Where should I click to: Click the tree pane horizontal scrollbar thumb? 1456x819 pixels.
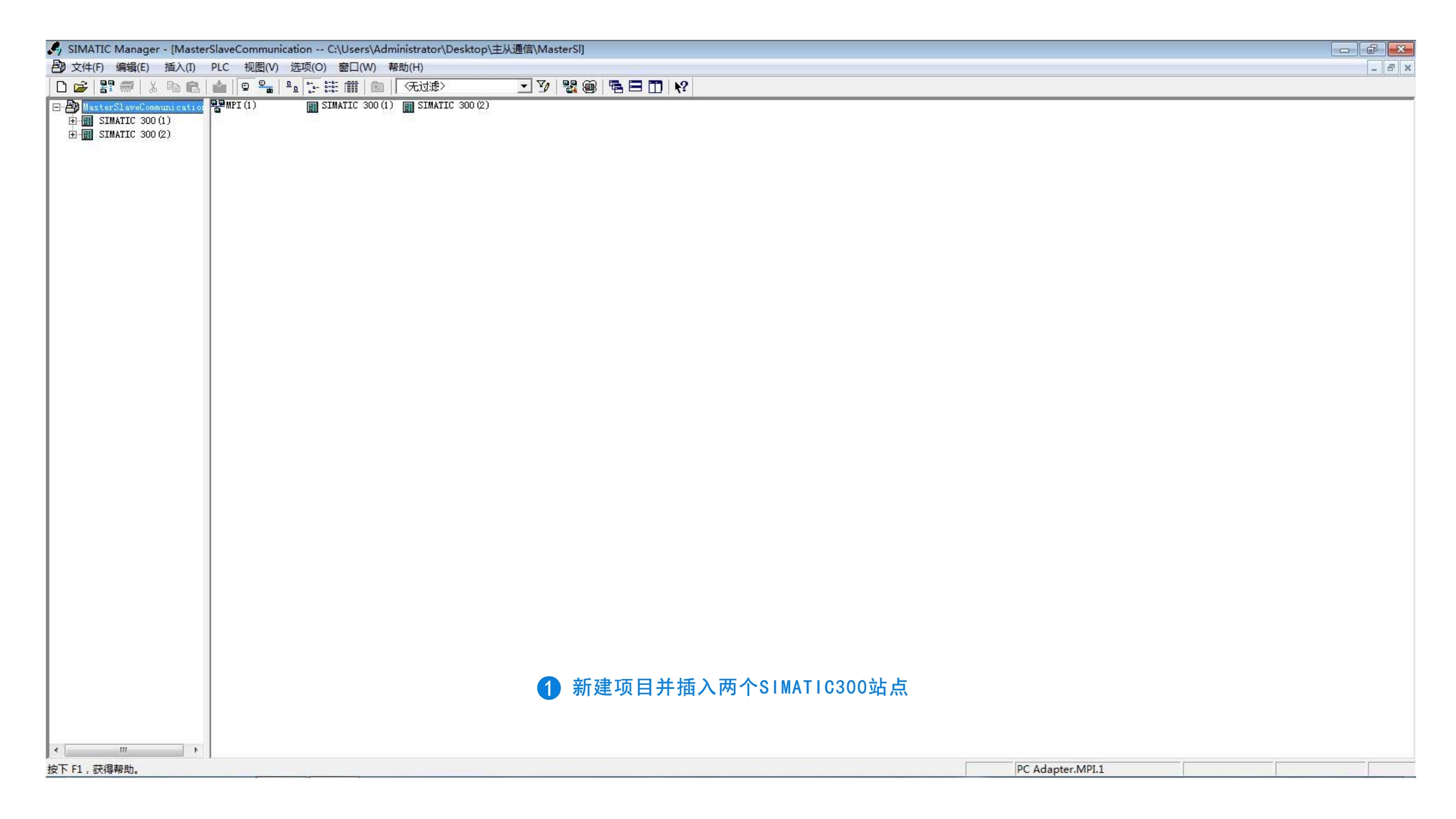point(124,750)
